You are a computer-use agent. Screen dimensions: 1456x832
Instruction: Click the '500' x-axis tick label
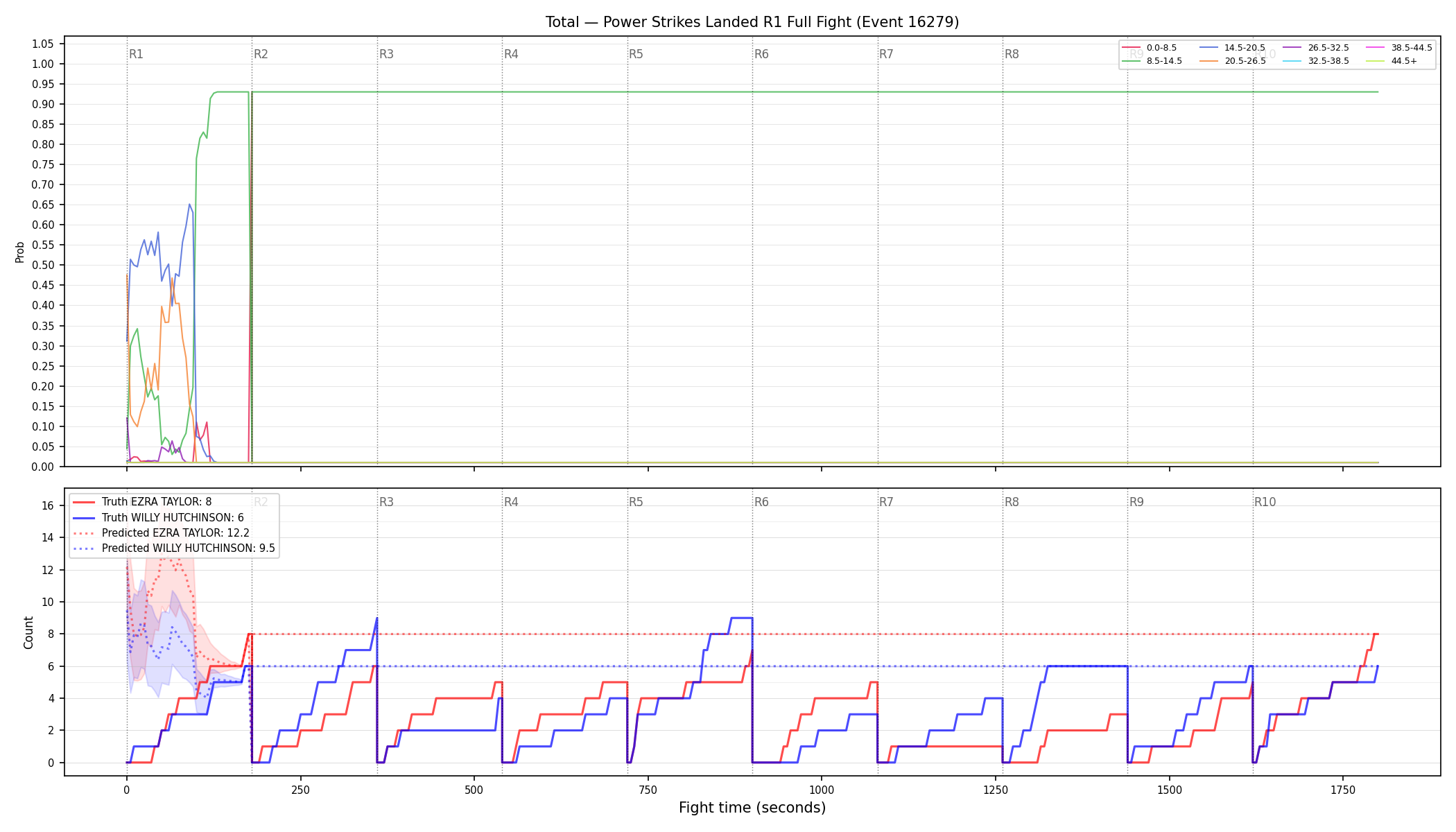pos(474,790)
